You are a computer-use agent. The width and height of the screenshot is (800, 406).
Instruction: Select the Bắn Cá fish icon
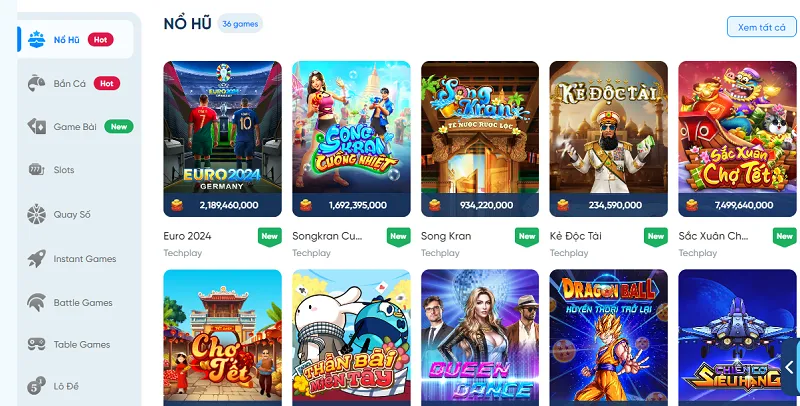pos(36,83)
